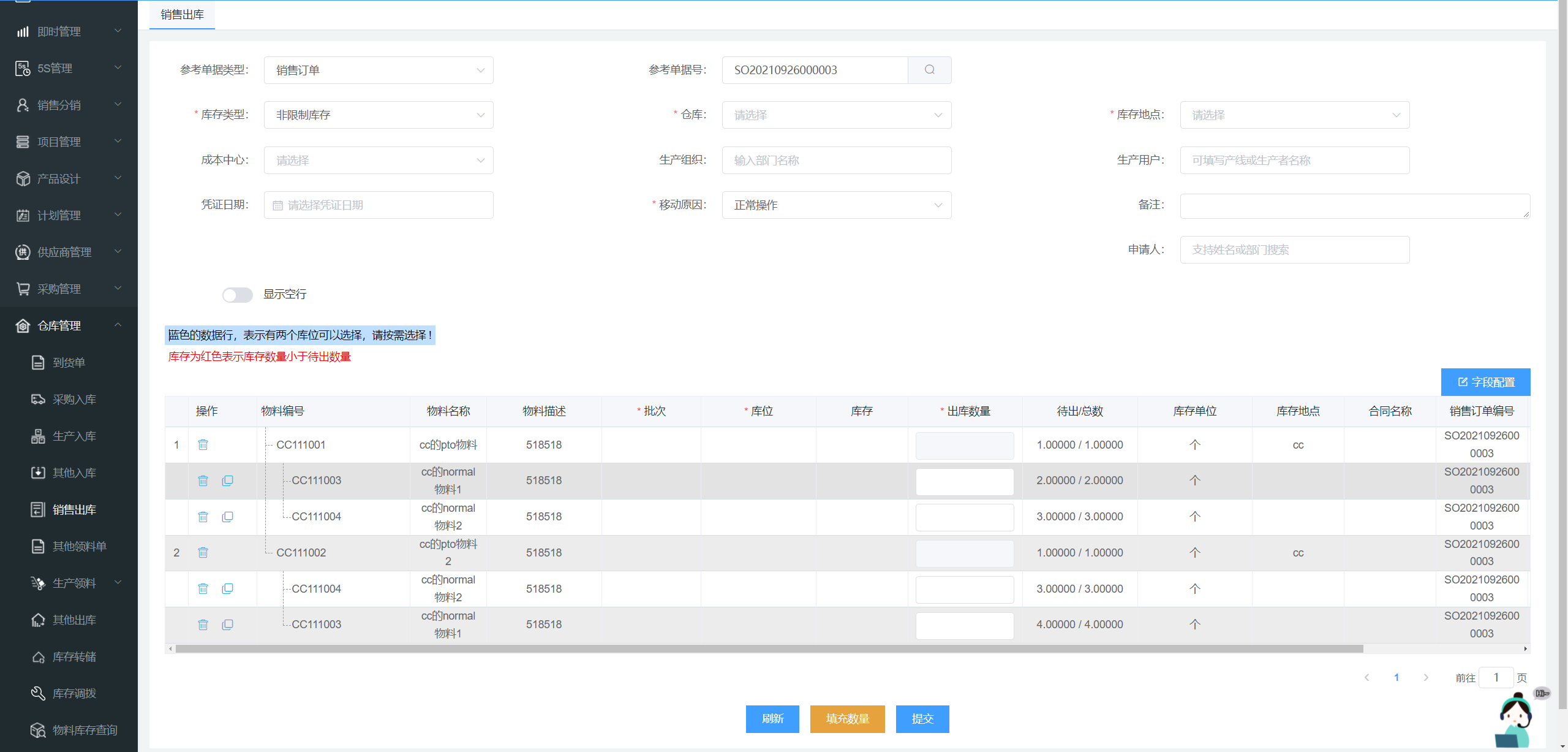Expand the 库存地点 select box
Image resolution: width=1568 pixels, height=752 pixels.
click(1294, 115)
